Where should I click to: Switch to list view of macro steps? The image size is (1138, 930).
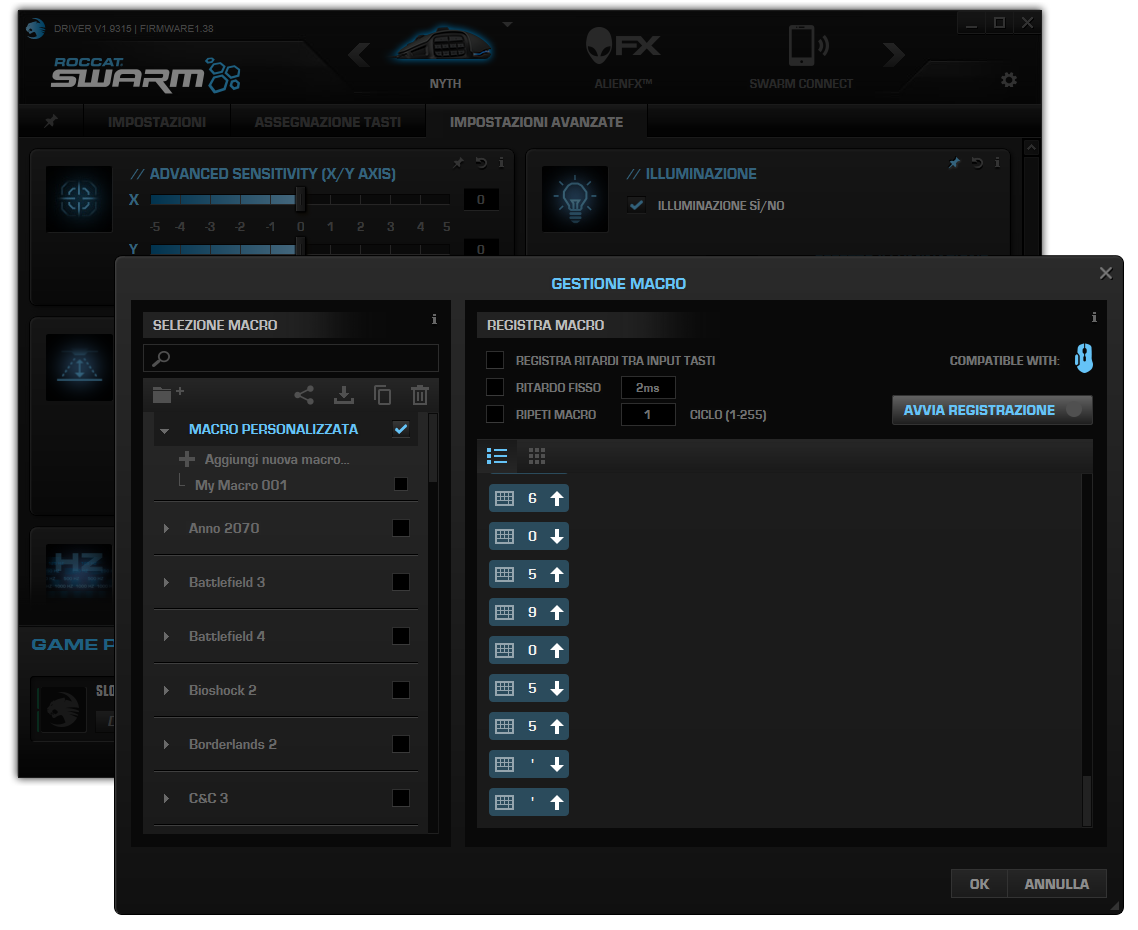click(x=497, y=456)
